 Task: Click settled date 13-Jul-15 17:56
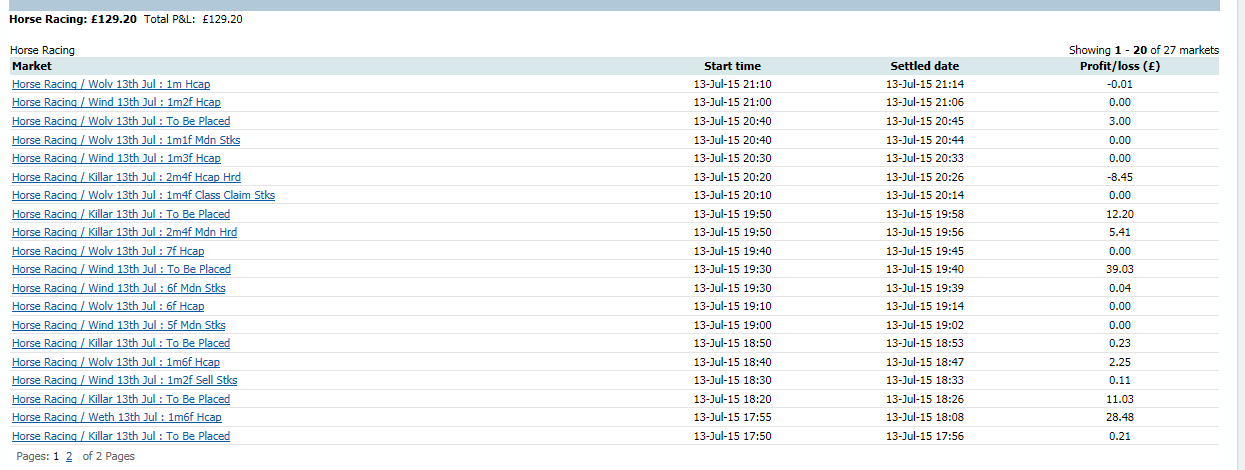[x=925, y=436]
